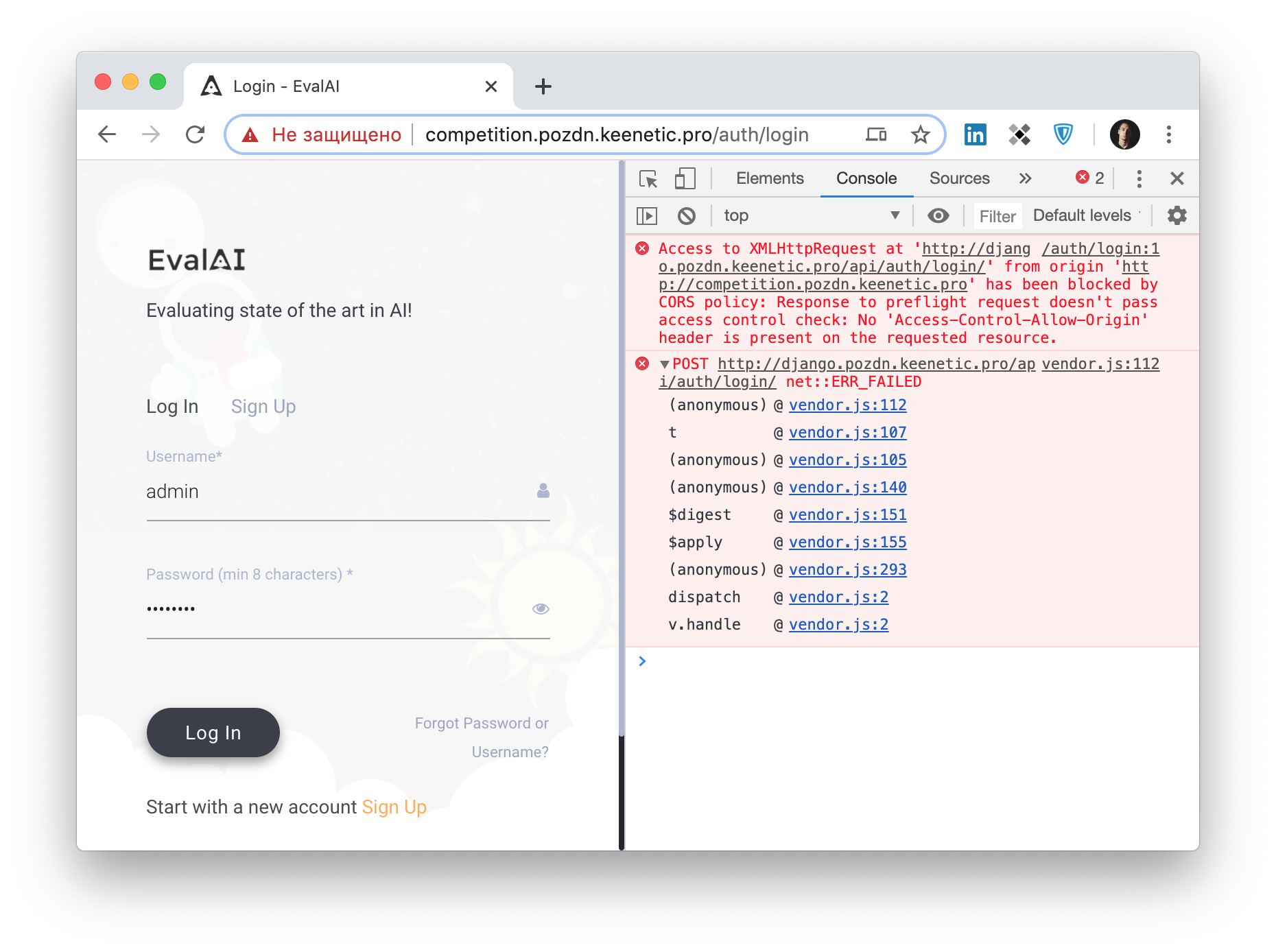Screen dimensions: 1276x952
Task: Collapse the POST error stack trace
Action: coord(663,364)
